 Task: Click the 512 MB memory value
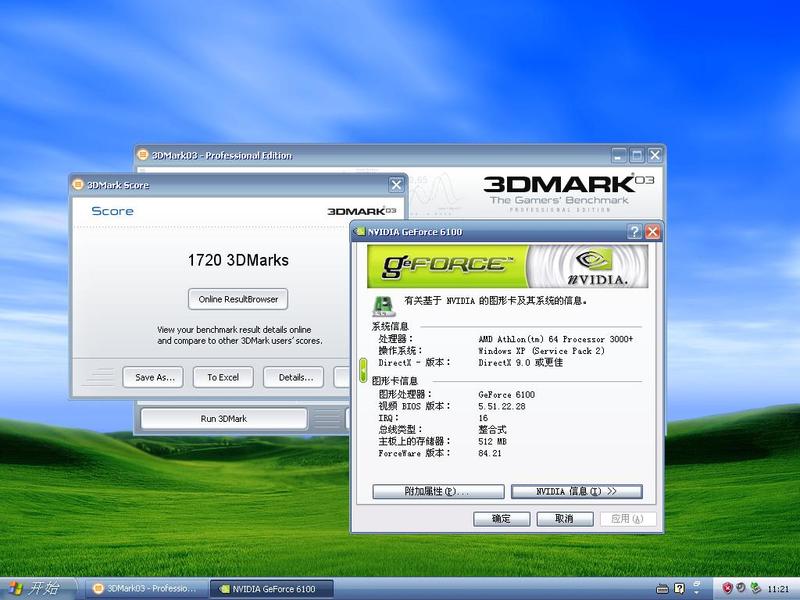[492, 441]
